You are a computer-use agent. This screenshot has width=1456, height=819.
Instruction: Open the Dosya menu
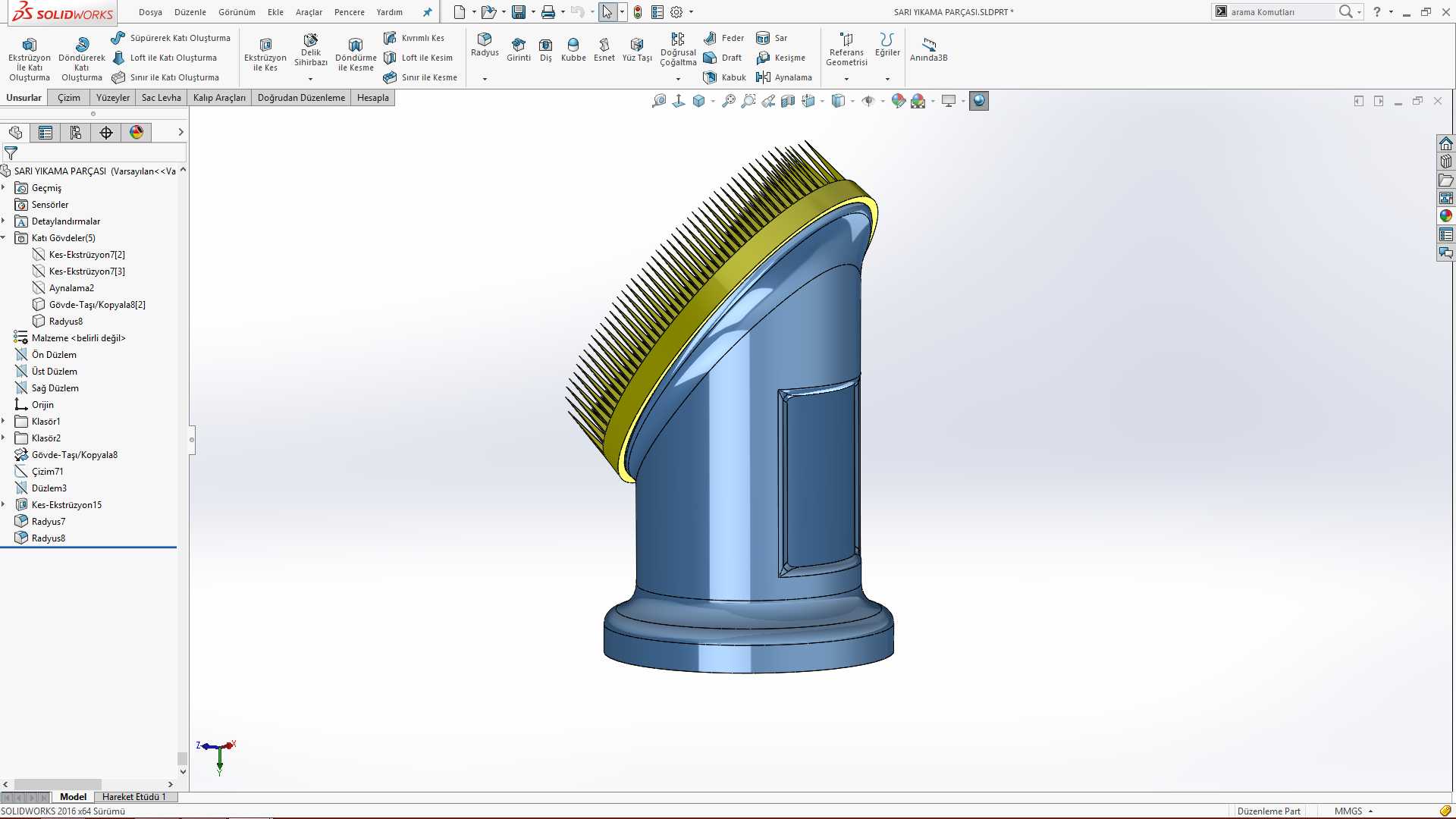[x=150, y=12]
